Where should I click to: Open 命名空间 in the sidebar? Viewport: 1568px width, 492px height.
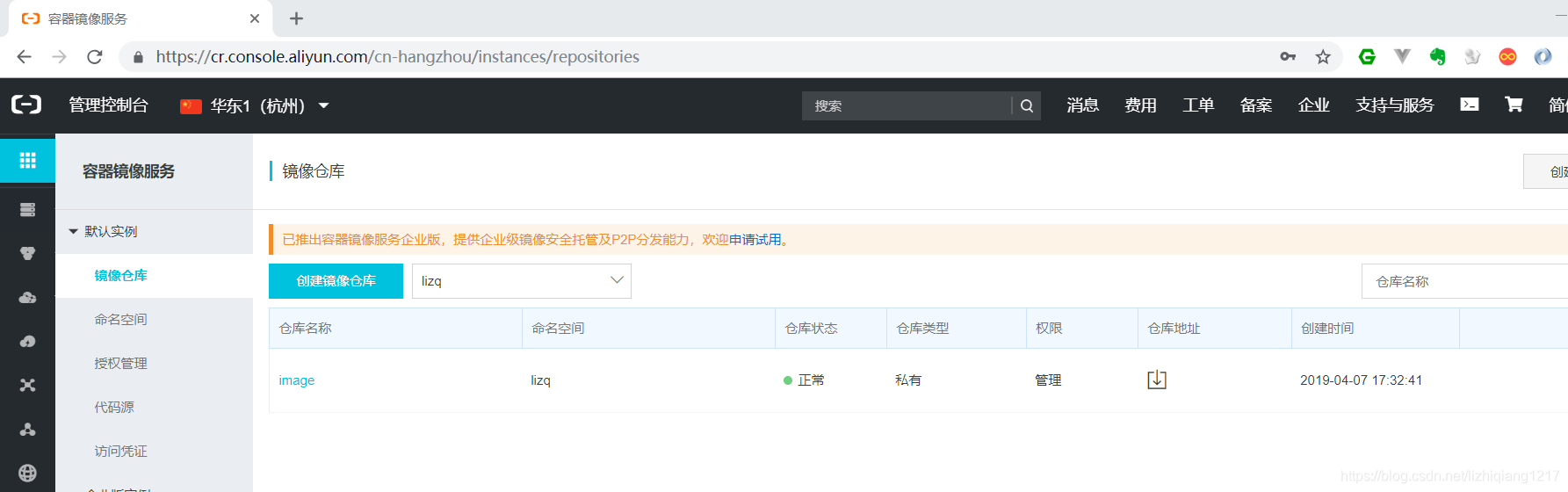121,319
